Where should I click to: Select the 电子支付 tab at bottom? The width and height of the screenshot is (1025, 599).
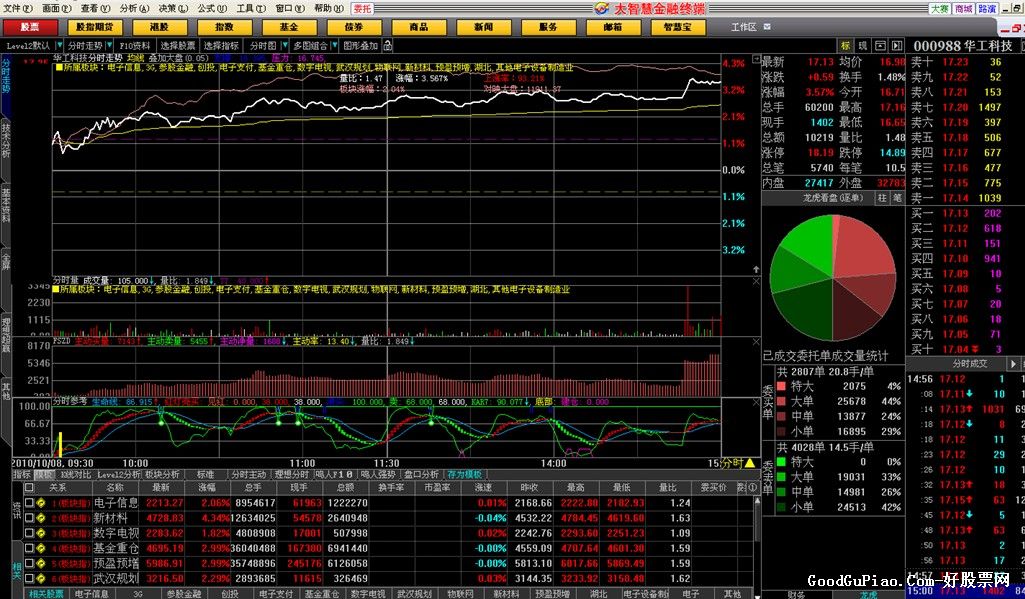(276, 594)
